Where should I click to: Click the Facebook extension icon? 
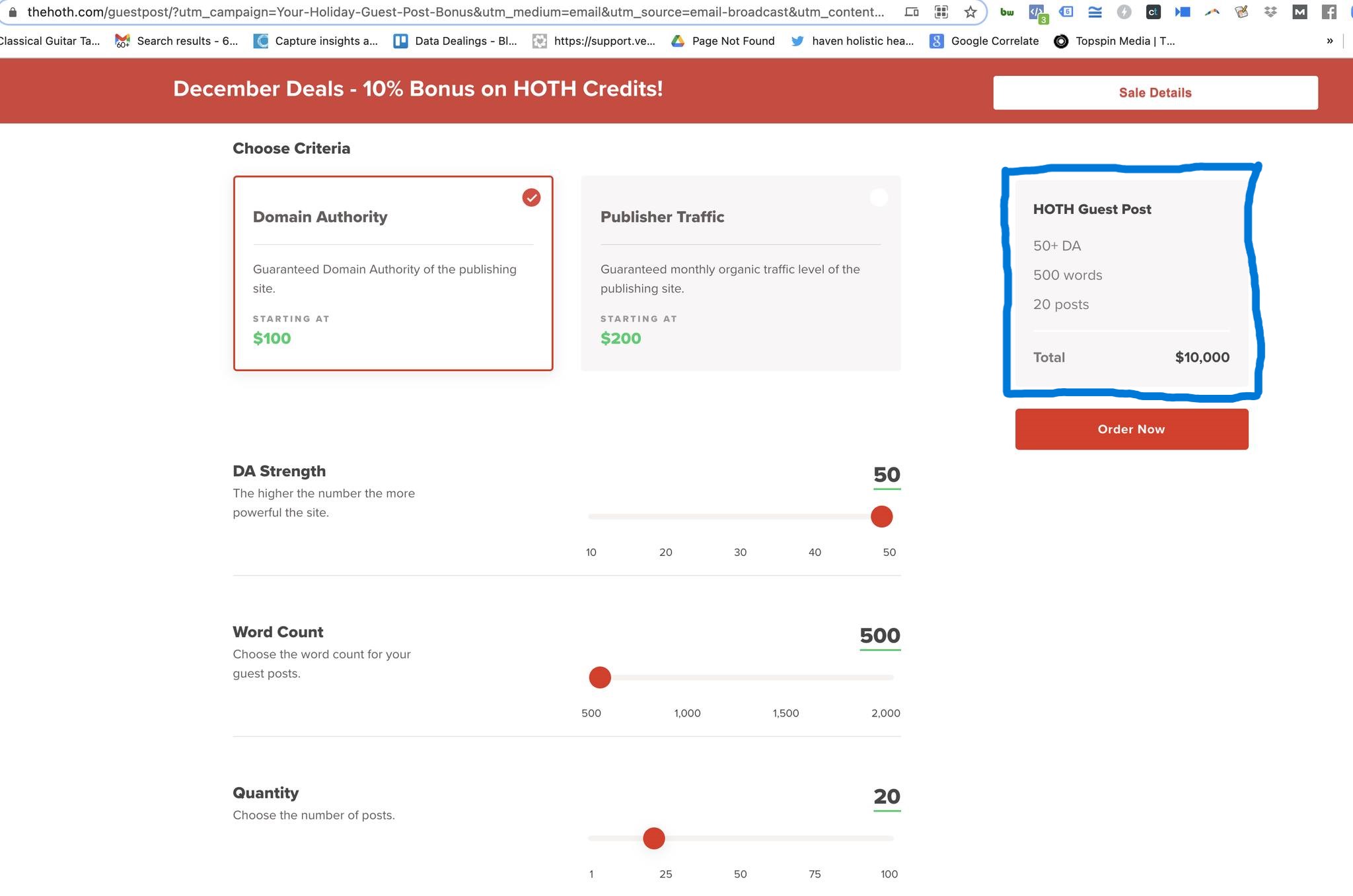pyautogui.click(x=1329, y=12)
